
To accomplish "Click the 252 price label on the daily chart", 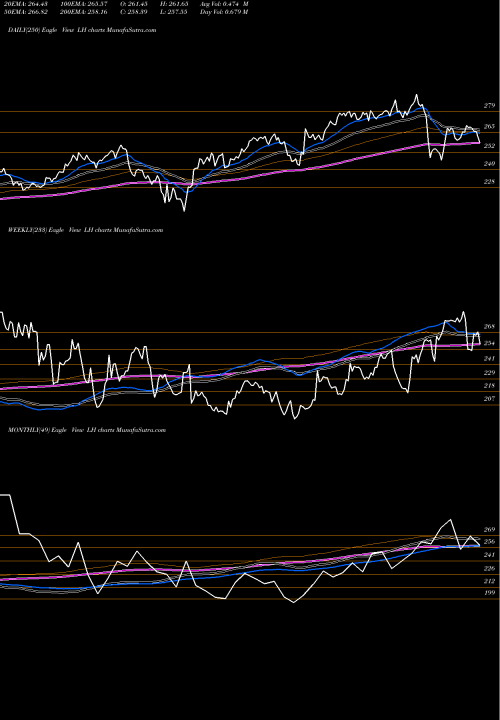I will [x=489, y=146].
